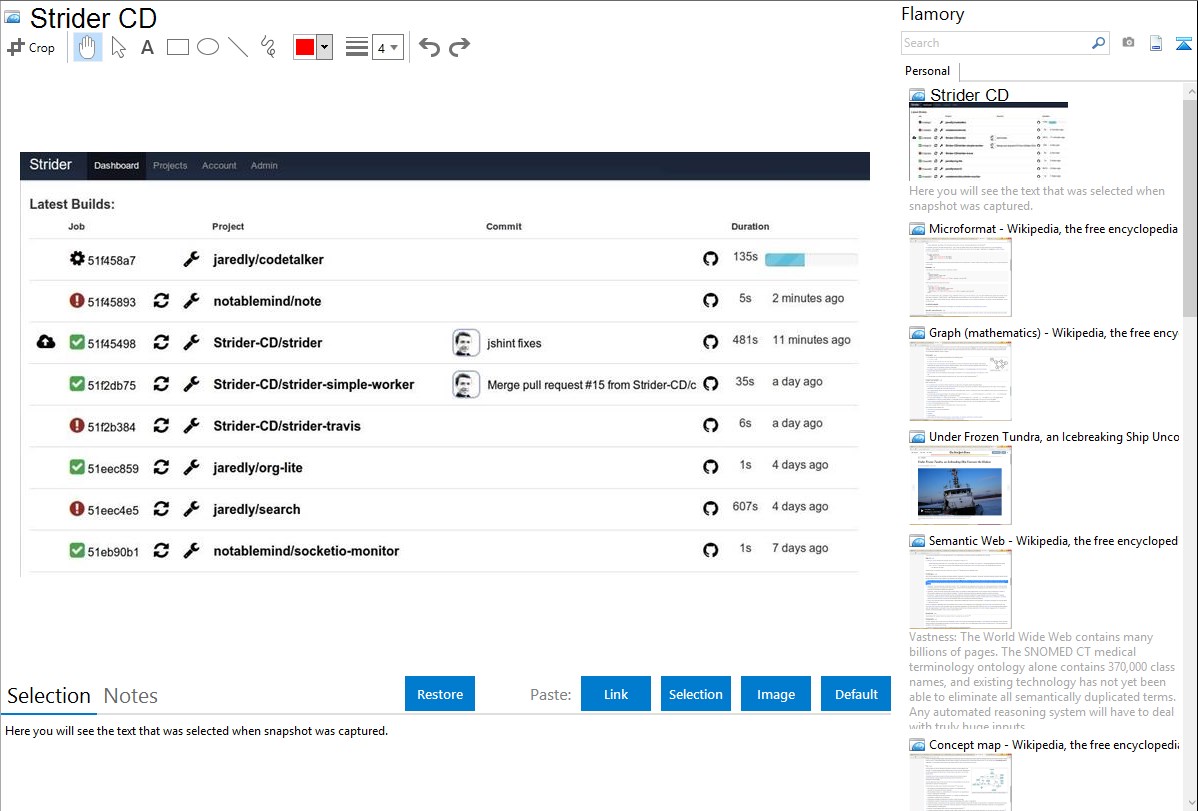The image size is (1198, 811).
Task: Pick the rectangle drawing tool
Action: click(x=177, y=47)
